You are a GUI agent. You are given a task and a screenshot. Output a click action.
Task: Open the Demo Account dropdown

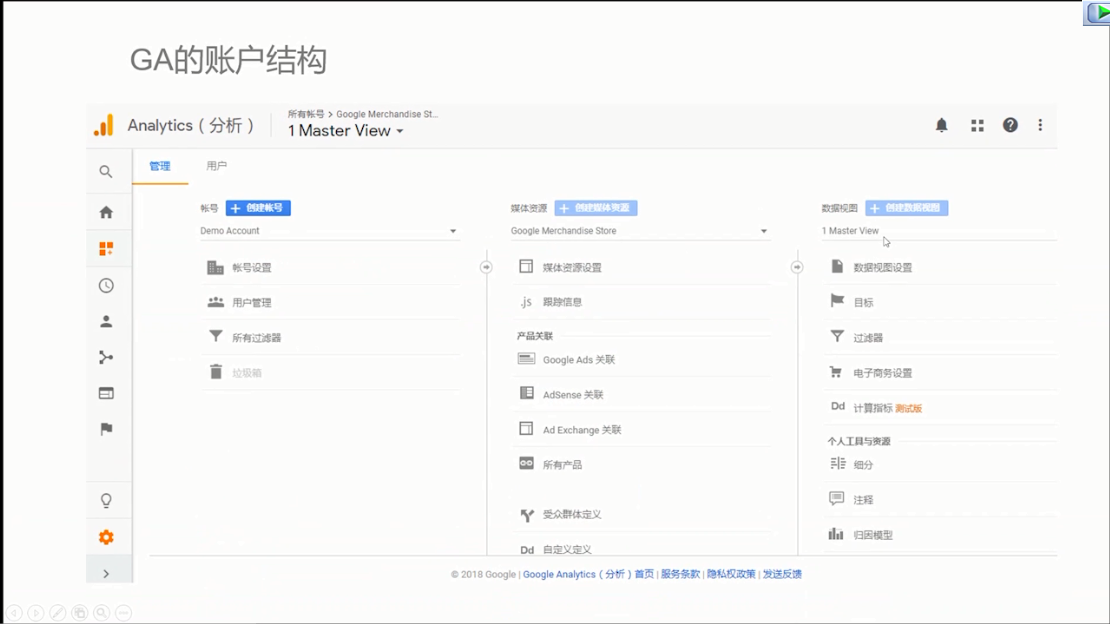(329, 231)
